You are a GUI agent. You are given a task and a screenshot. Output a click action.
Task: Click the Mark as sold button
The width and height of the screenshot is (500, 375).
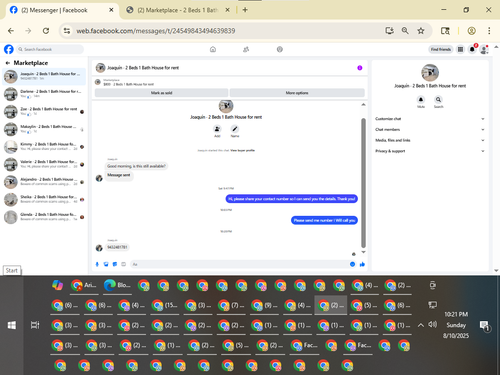tap(161, 93)
